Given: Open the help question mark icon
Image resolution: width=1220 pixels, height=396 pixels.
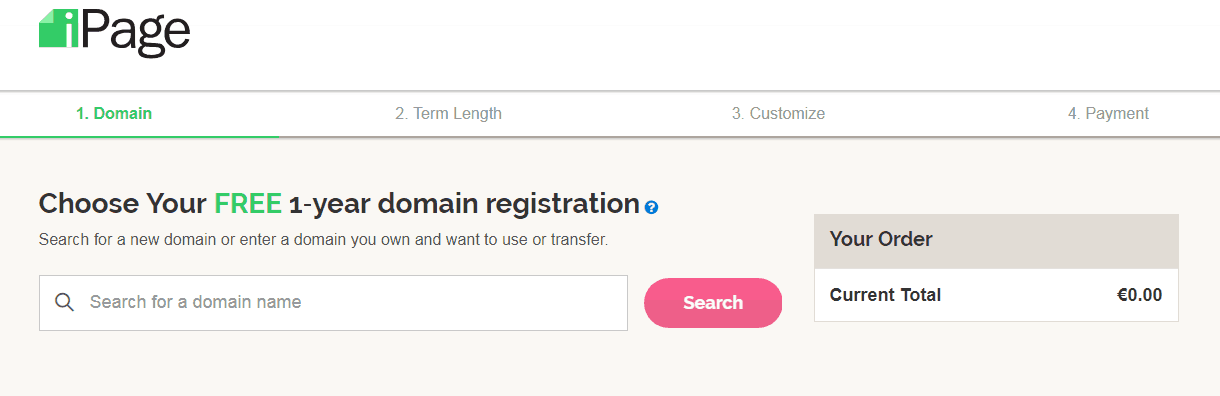Looking at the screenshot, I should point(652,207).
